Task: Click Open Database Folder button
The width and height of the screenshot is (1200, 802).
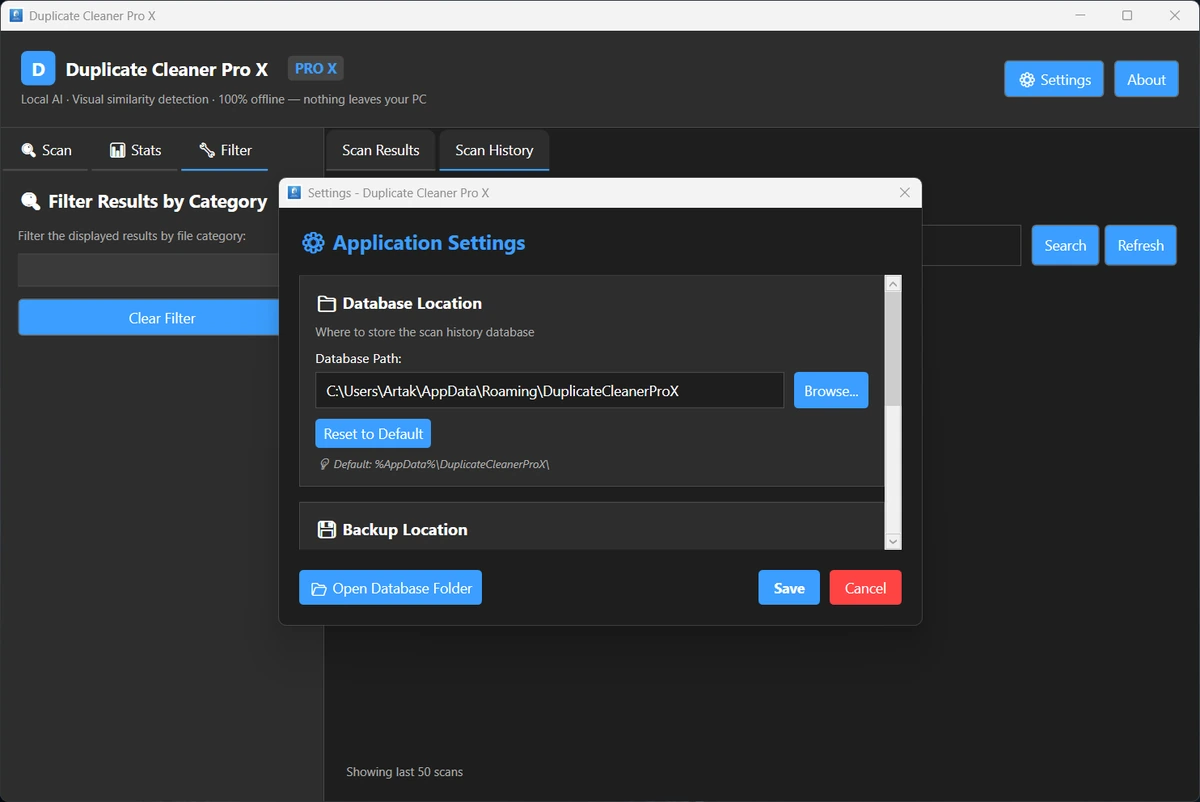Action: 391,588
